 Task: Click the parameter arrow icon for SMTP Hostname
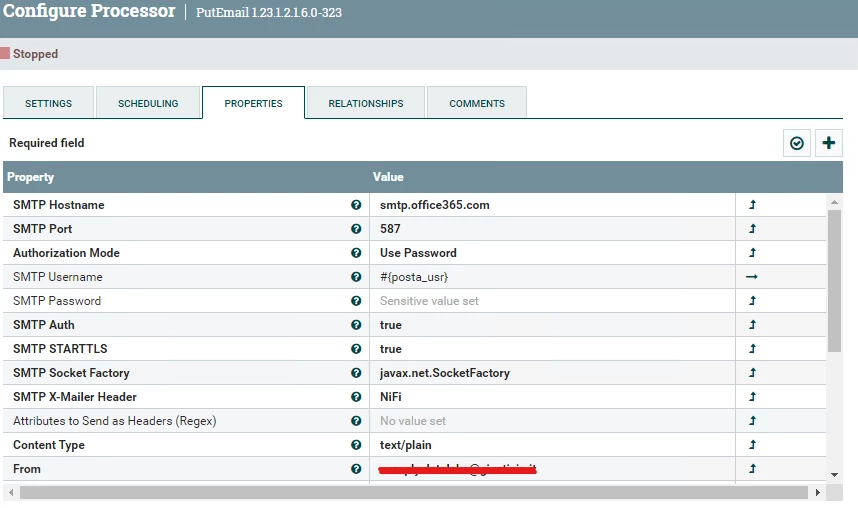click(x=752, y=205)
